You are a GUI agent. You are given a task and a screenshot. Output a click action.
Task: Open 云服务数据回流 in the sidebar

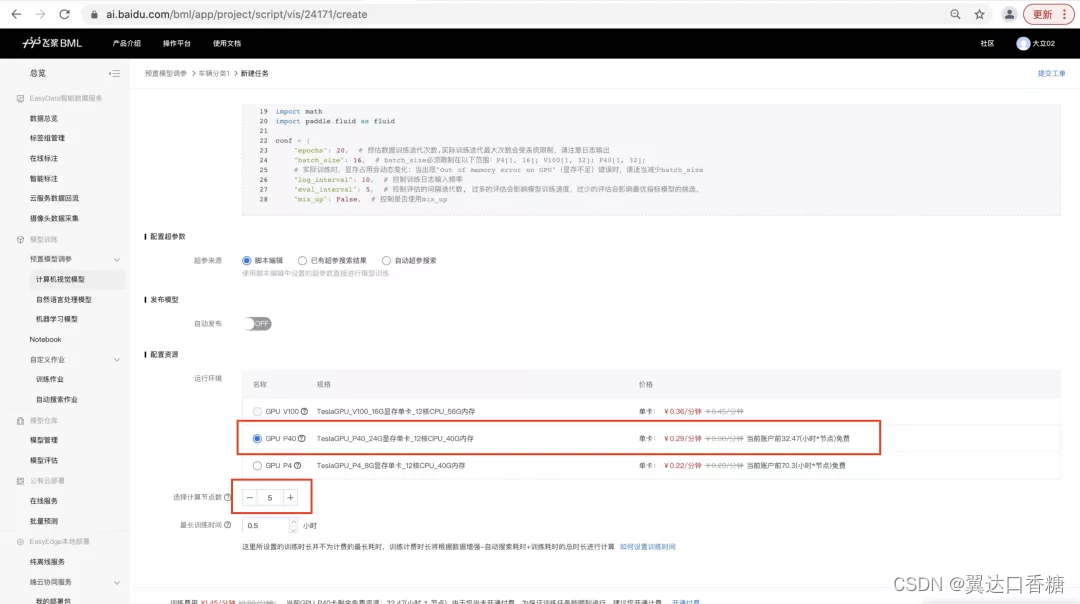pos(54,198)
